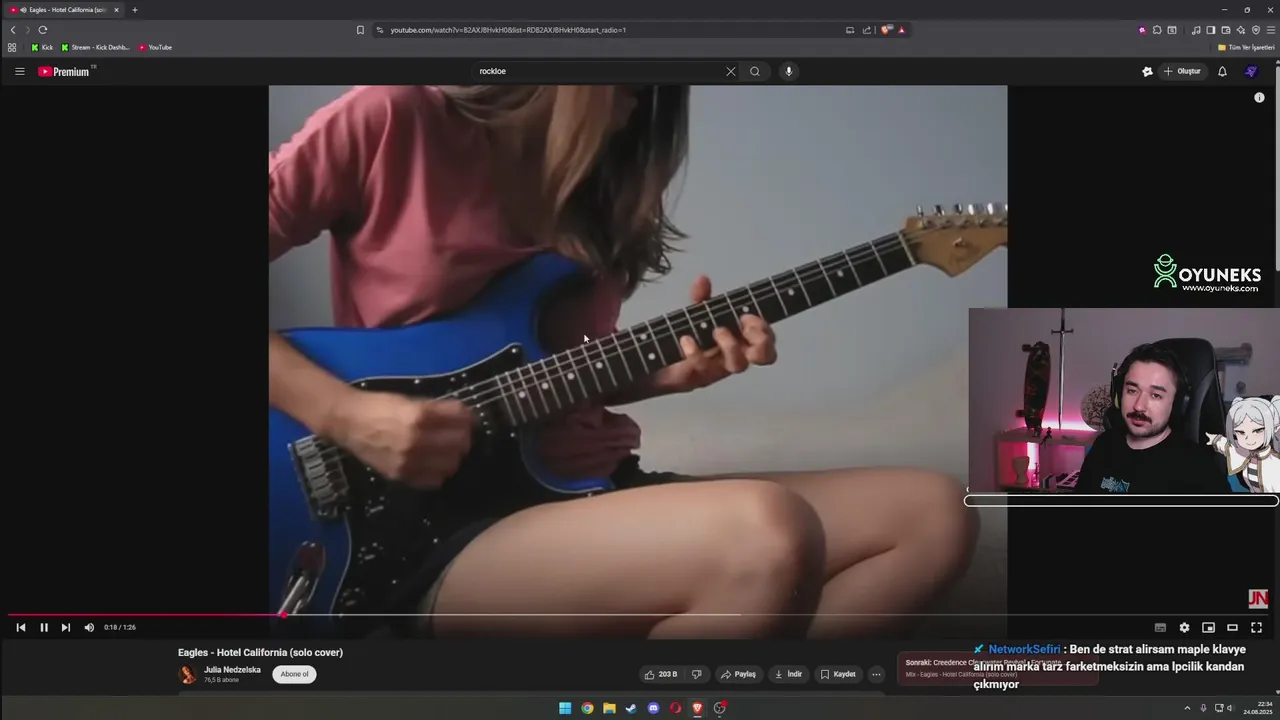
Task: Open Kick bookmark
Action: (42, 47)
